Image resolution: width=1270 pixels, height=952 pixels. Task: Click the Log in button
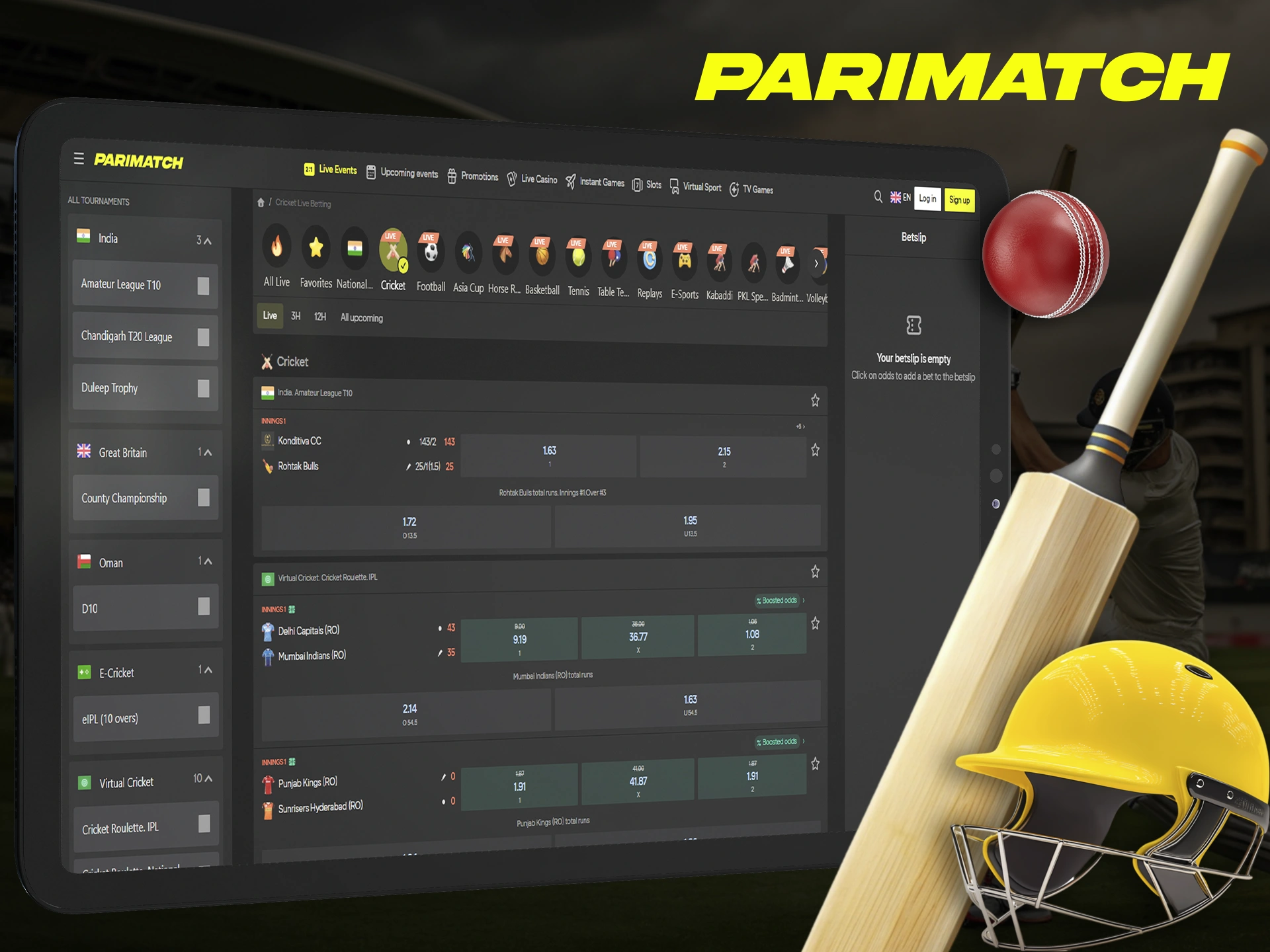coord(927,198)
